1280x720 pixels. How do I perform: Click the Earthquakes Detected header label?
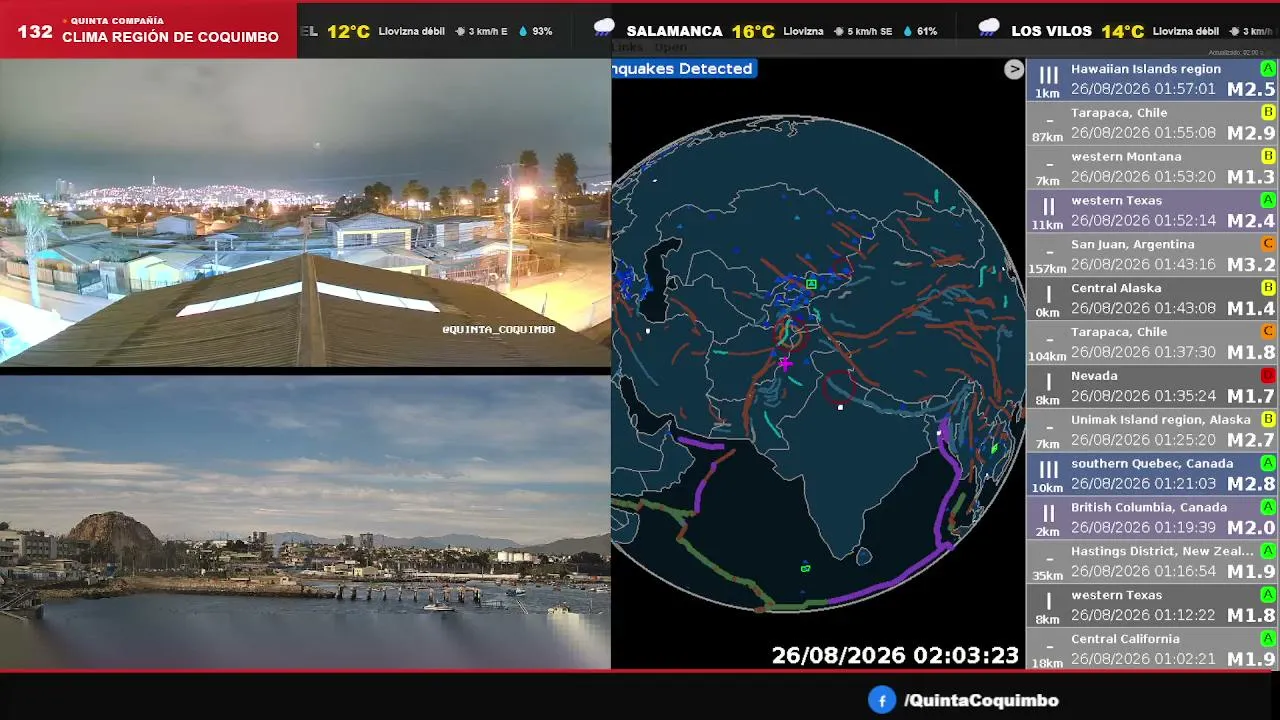683,69
